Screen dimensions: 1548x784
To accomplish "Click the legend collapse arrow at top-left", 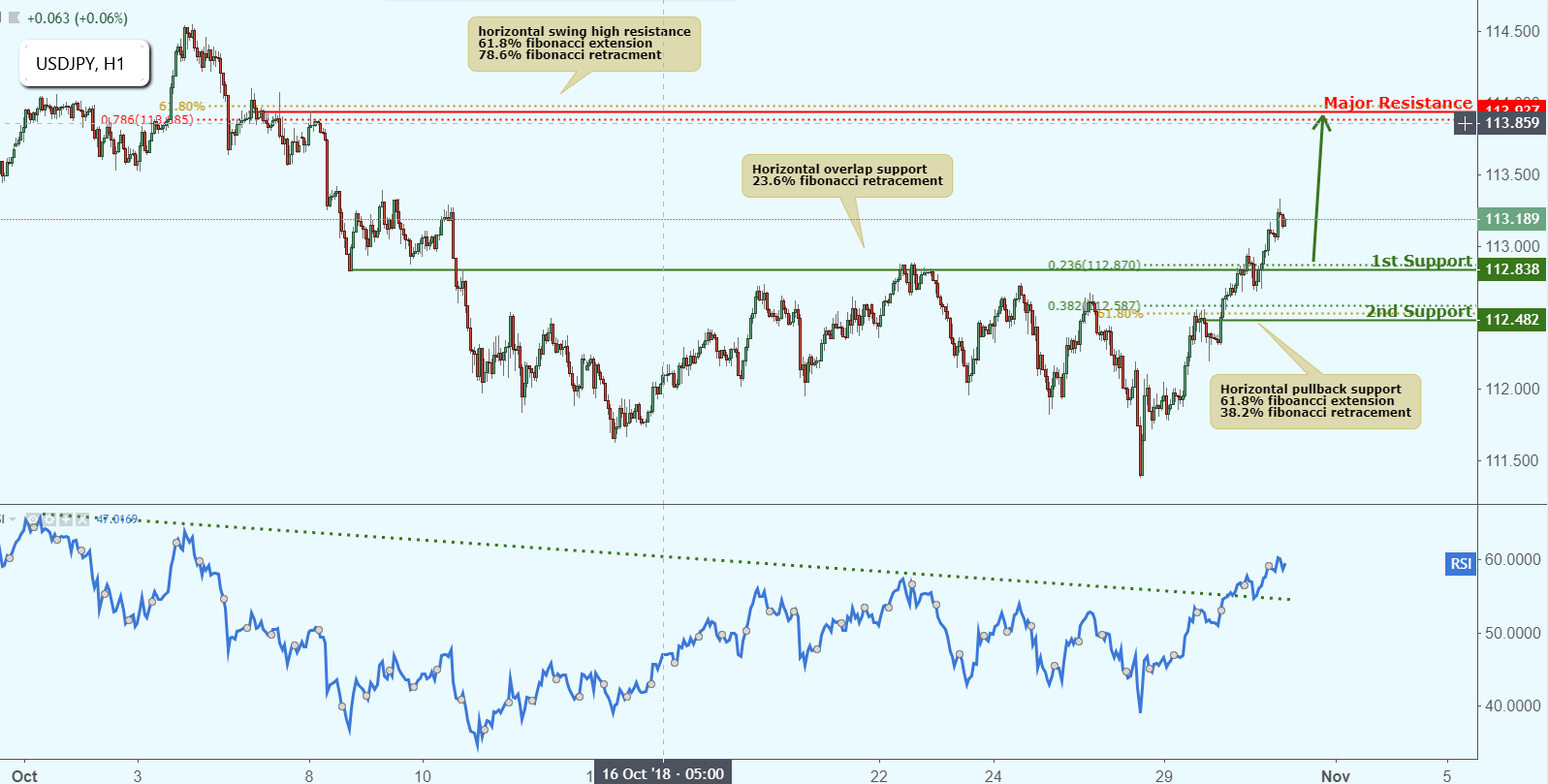I will tap(14, 17).
